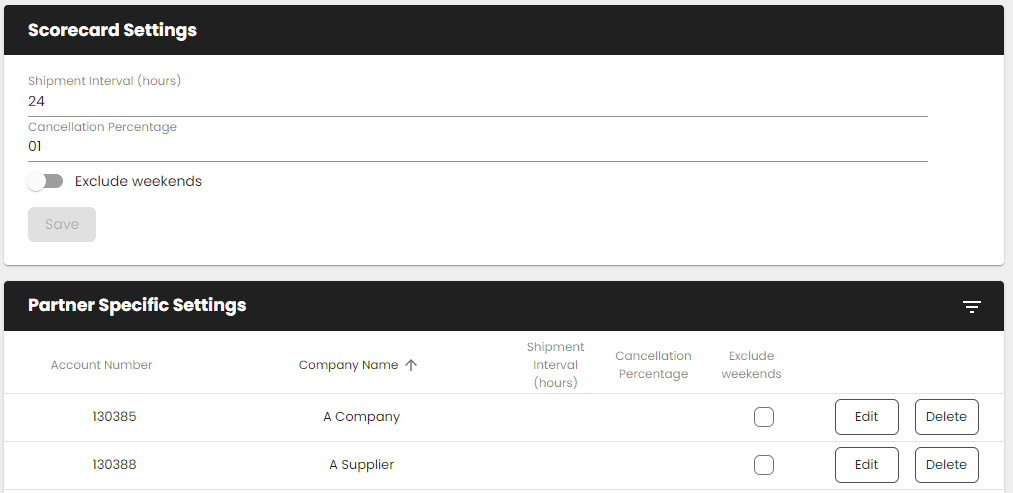Edit the A Company row
The height and width of the screenshot is (493, 1013).
(x=866, y=417)
